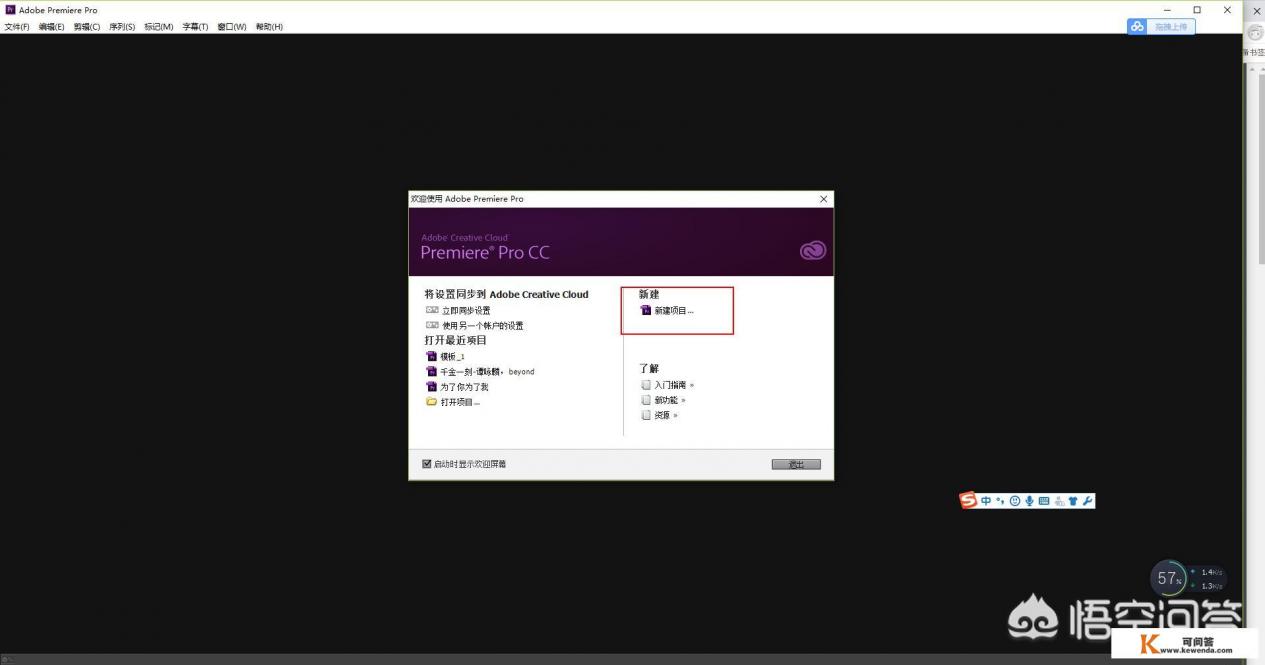The width and height of the screenshot is (1265, 665).
Task: Click 打开项目... link
Action: tap(460, 402)
